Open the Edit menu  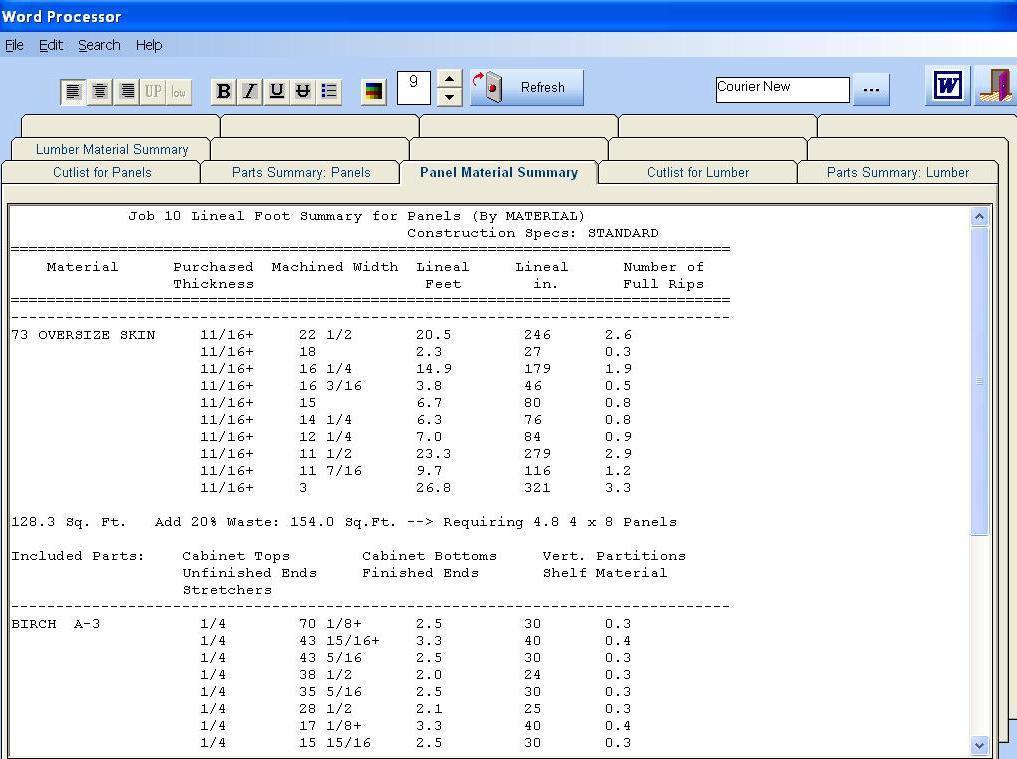(x=51, y=45)
